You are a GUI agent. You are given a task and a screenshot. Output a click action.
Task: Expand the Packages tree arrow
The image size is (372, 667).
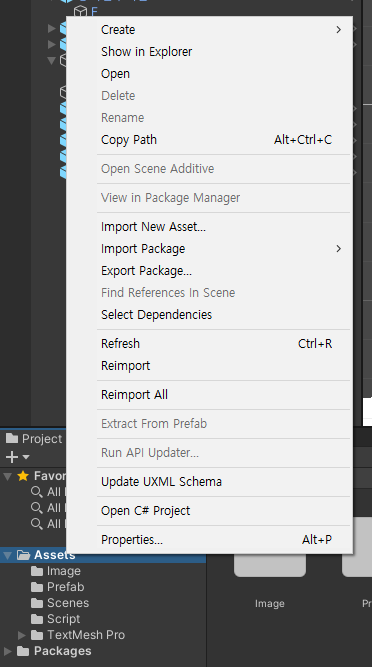click(7, 651)
